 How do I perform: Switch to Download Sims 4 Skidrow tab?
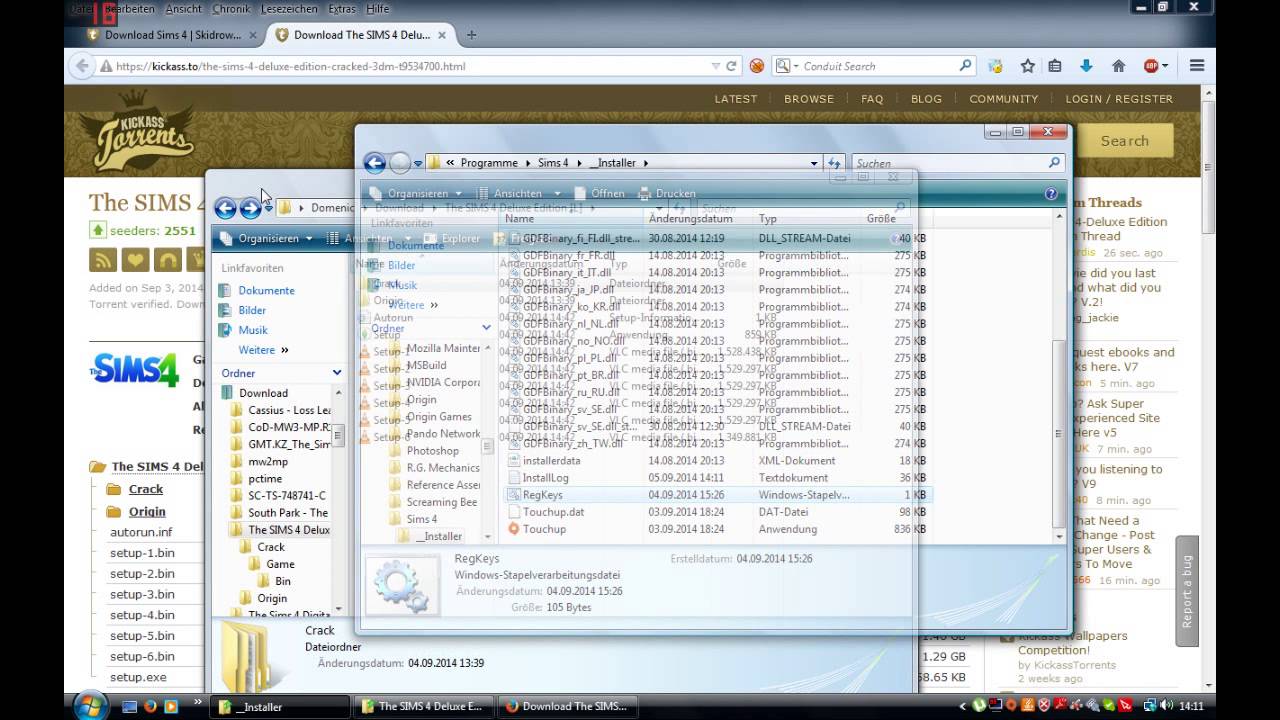[x=170, y=34]
